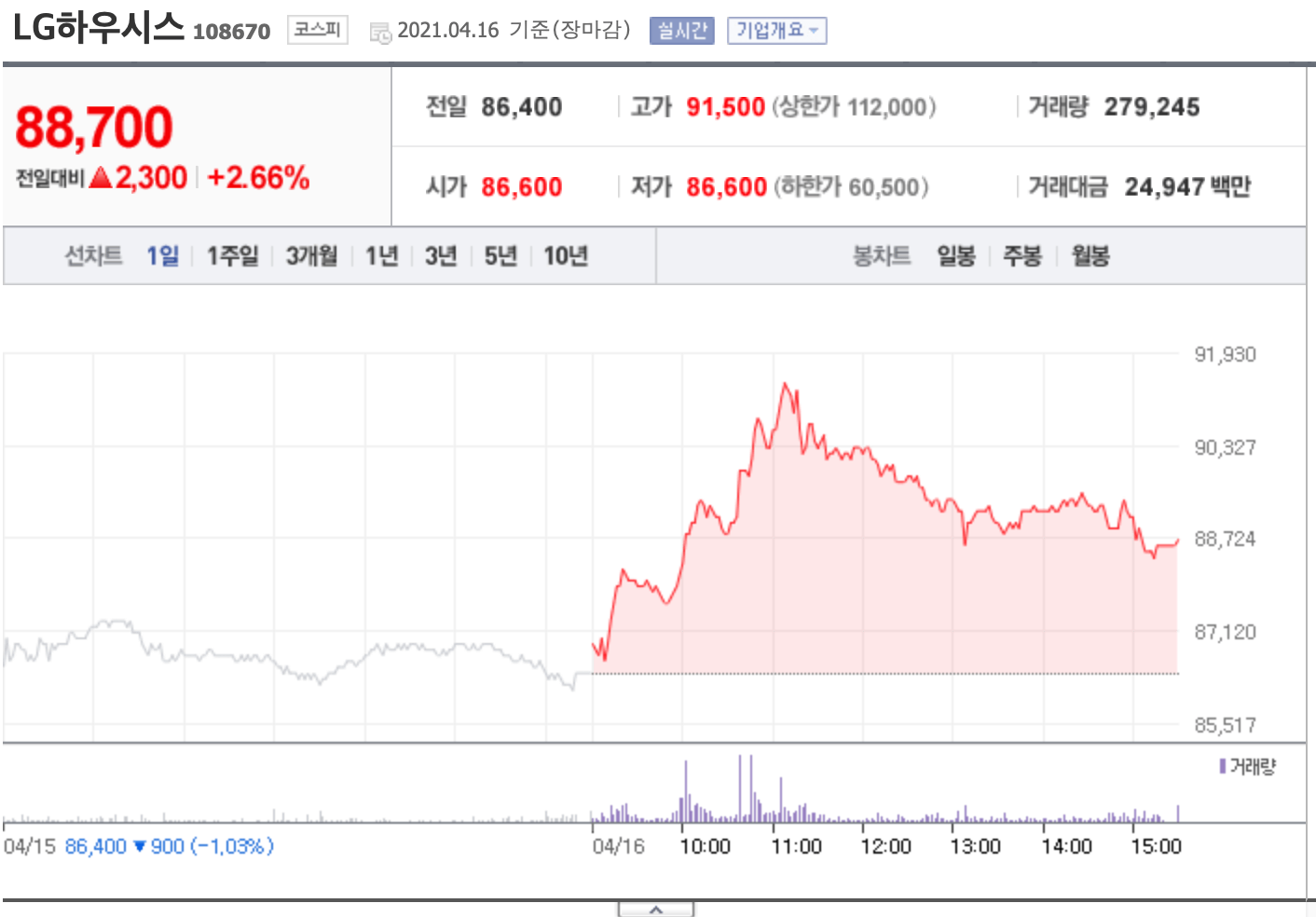Click the 상한가 112,000 text
The width and height of the screenshot is (1316, 917).
(854, 107)
